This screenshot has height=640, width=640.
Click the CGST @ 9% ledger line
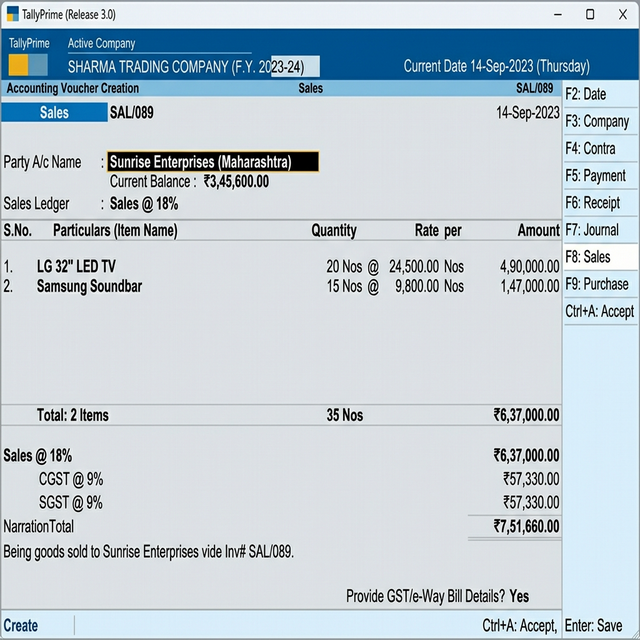pos(71,479)
